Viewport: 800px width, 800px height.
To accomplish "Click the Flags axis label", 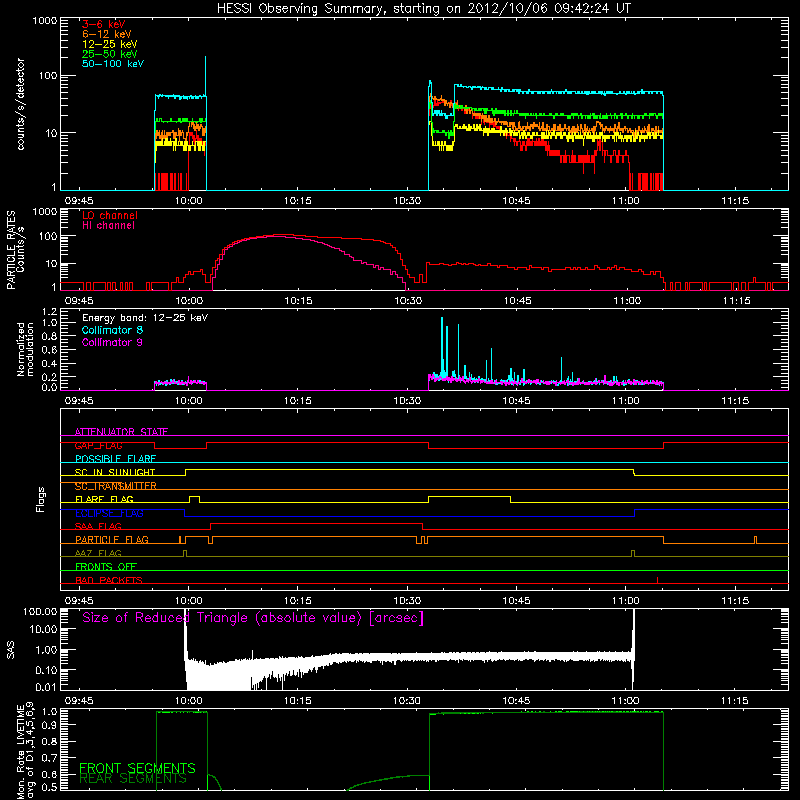I will point(41,499).
